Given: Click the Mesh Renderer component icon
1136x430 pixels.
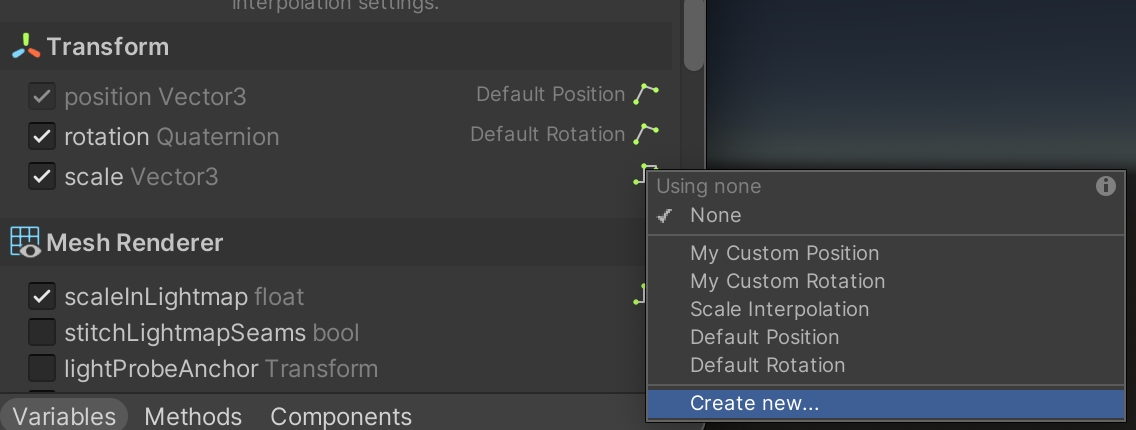Looking at the screenshot, I should [25, 243].
